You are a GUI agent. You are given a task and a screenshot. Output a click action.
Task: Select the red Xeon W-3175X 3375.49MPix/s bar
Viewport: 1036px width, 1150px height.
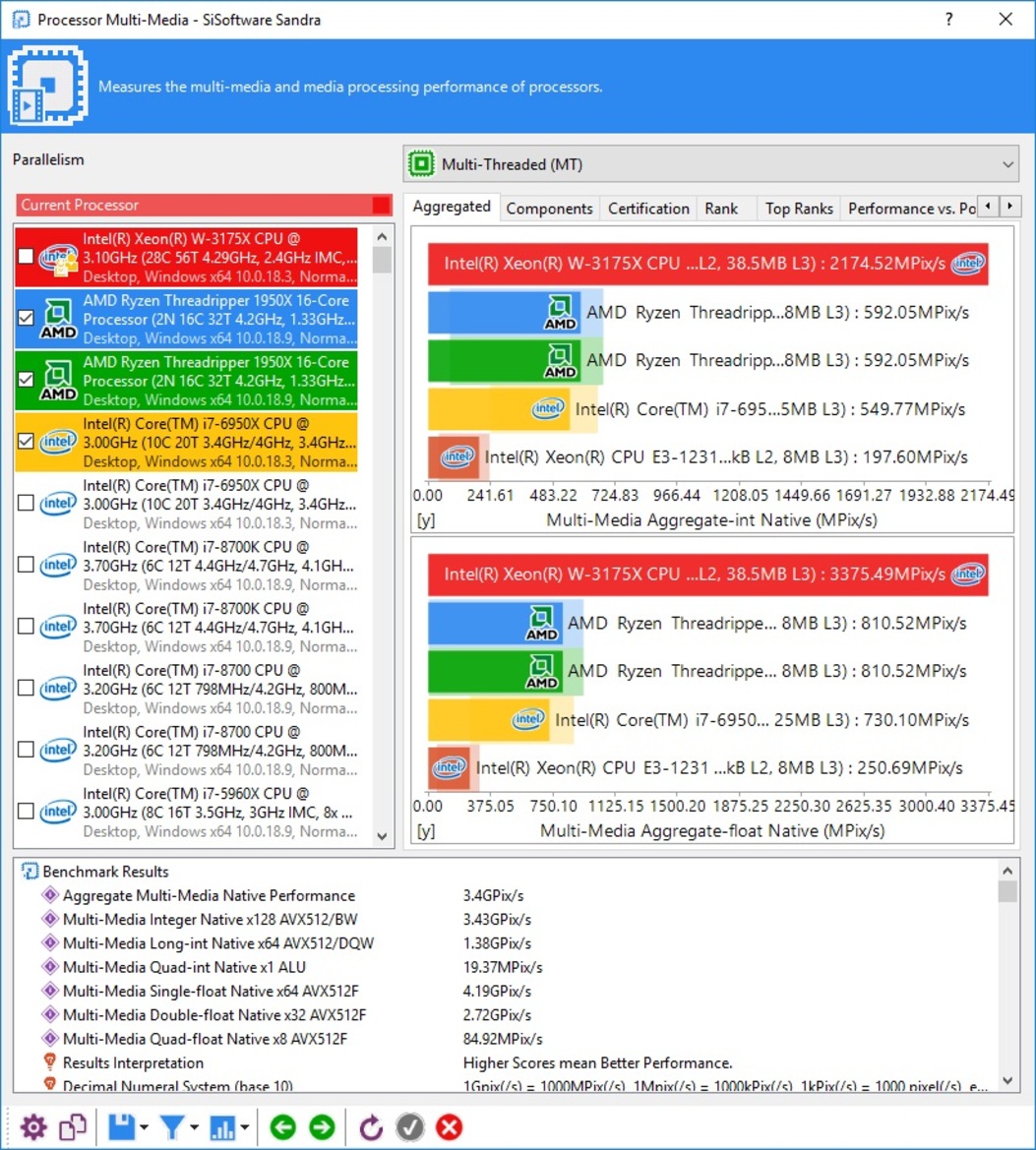[x=708, y=575]
